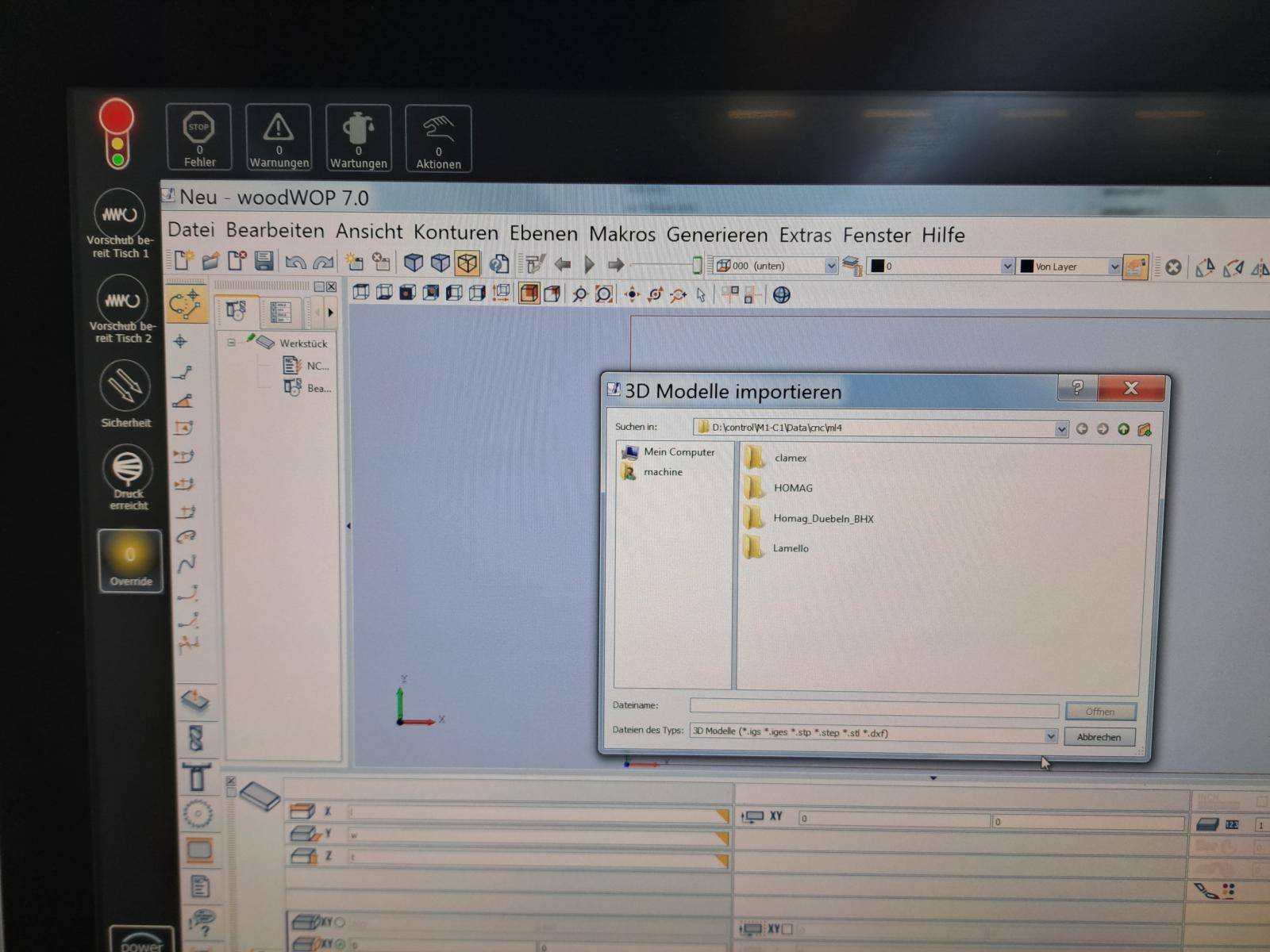This screenshot has width=1270, height=952.
Task: Select Mein Computer in dialog sidebar
Action: click(669, 452)
